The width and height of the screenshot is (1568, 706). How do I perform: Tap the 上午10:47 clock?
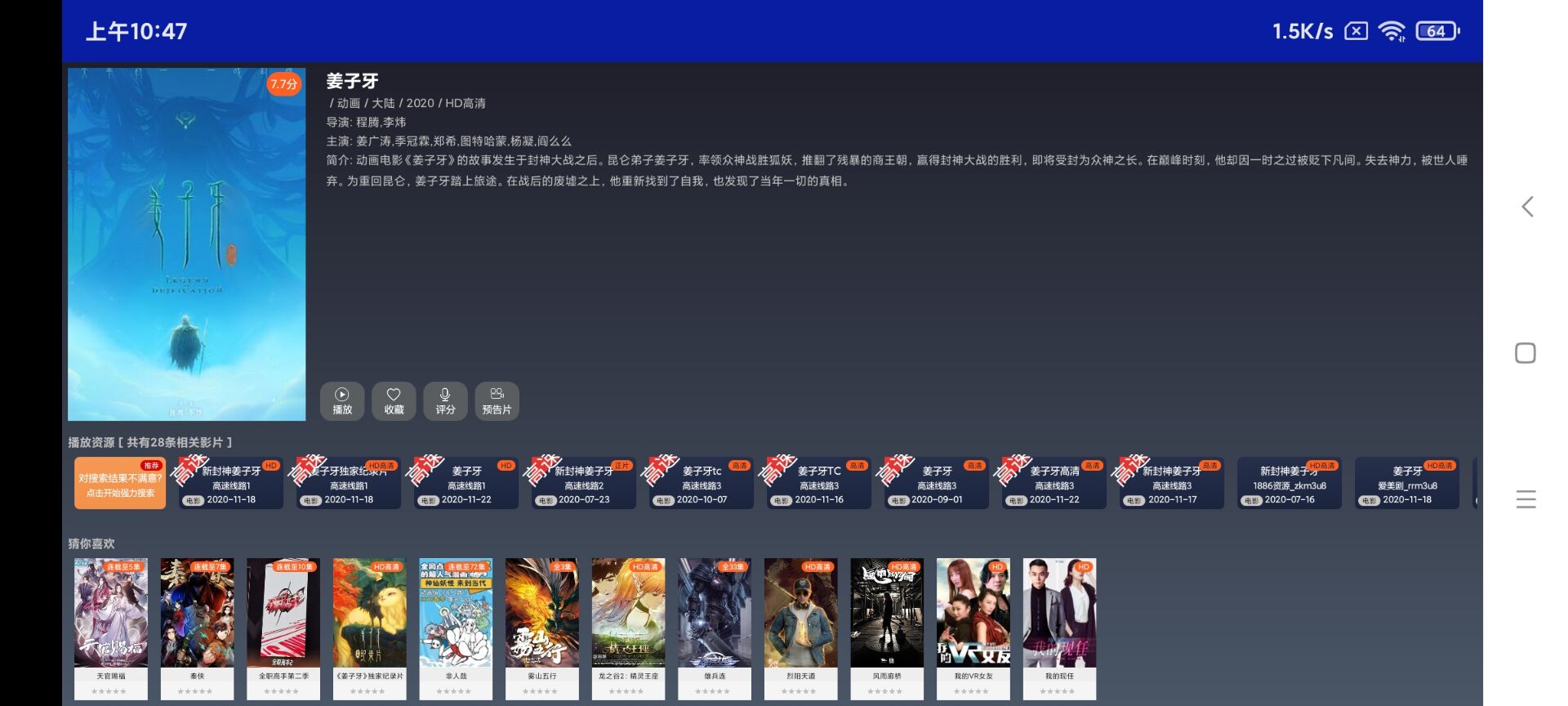pyautogui.click(x=136, y=31)
